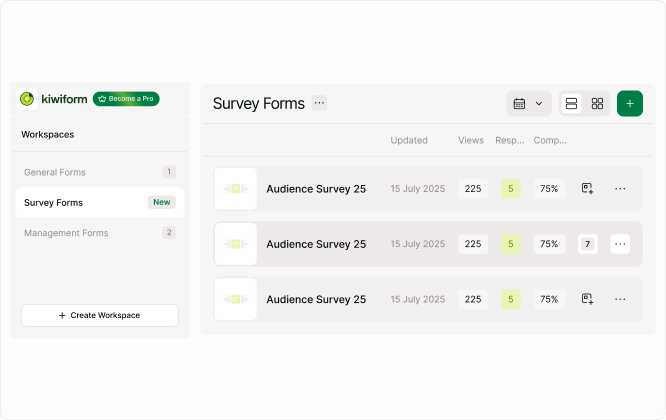Click the green add form button
The width and height of the screenshot is (666, 420).
629,103
